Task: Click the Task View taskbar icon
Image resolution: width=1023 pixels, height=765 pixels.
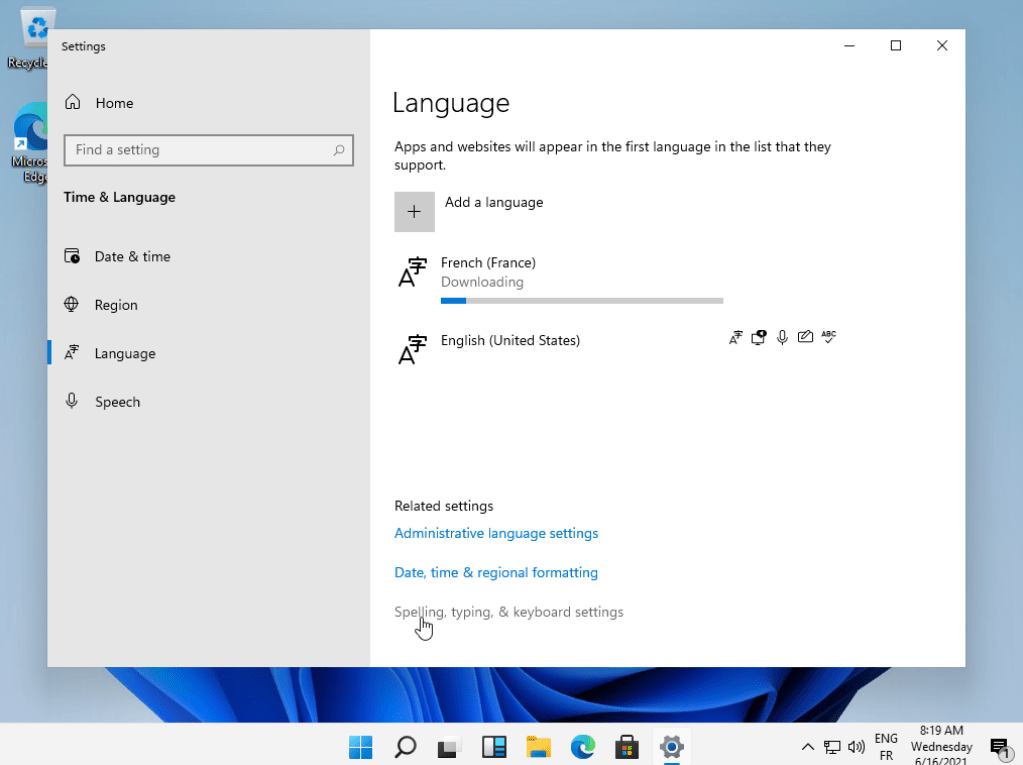Action: pos(449,747)
